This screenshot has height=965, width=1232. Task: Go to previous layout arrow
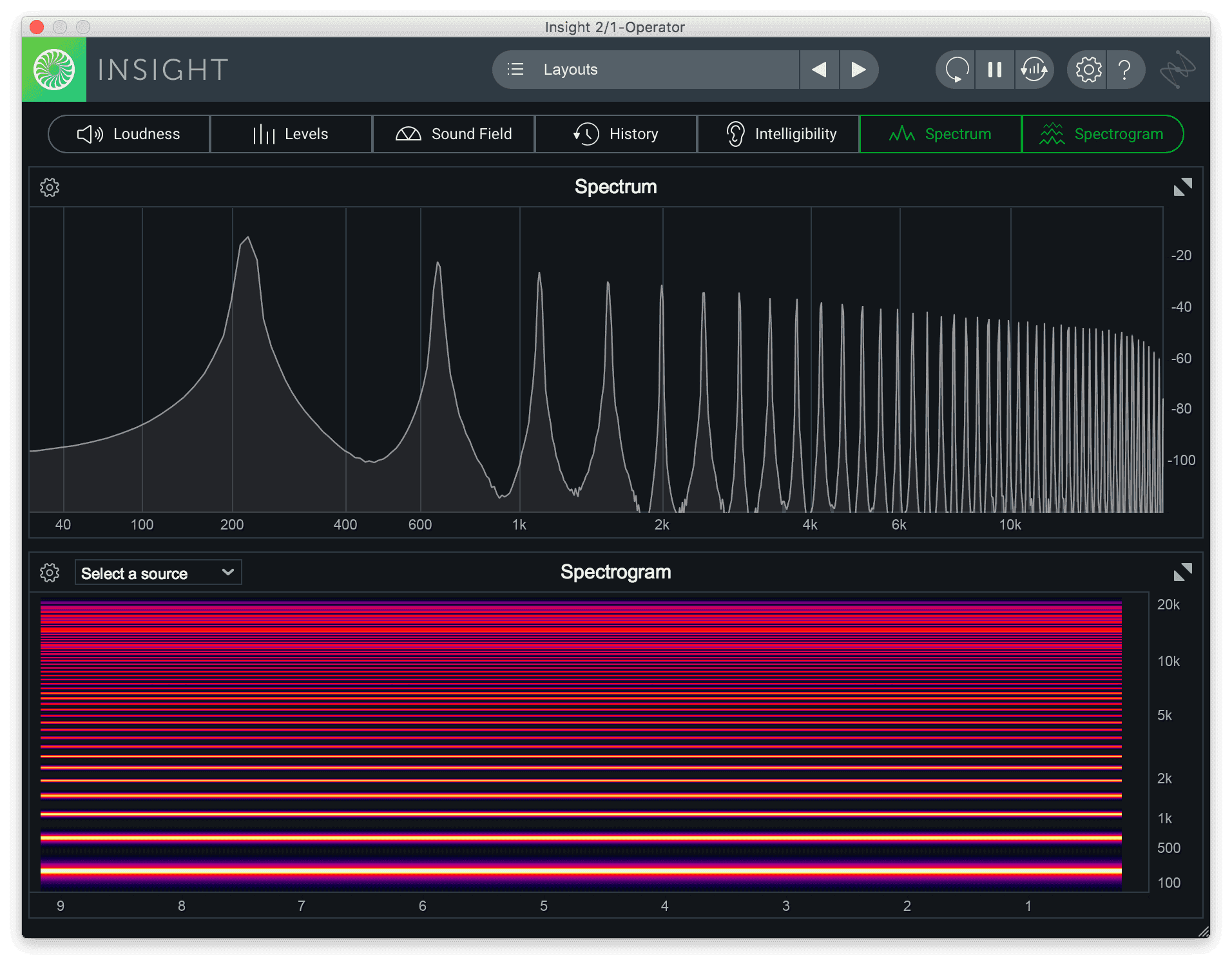tap(819, 70)
